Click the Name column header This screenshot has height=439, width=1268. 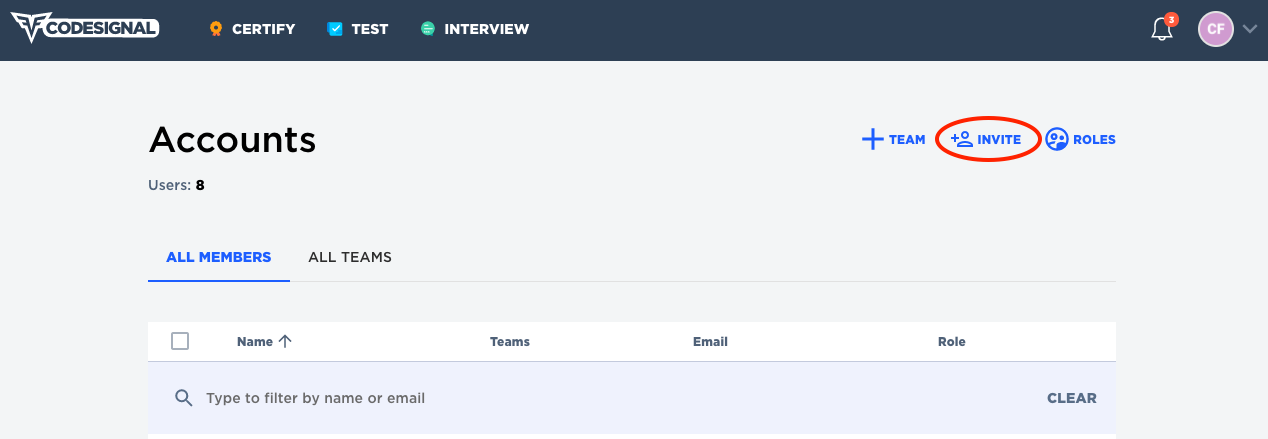(255, 341)
